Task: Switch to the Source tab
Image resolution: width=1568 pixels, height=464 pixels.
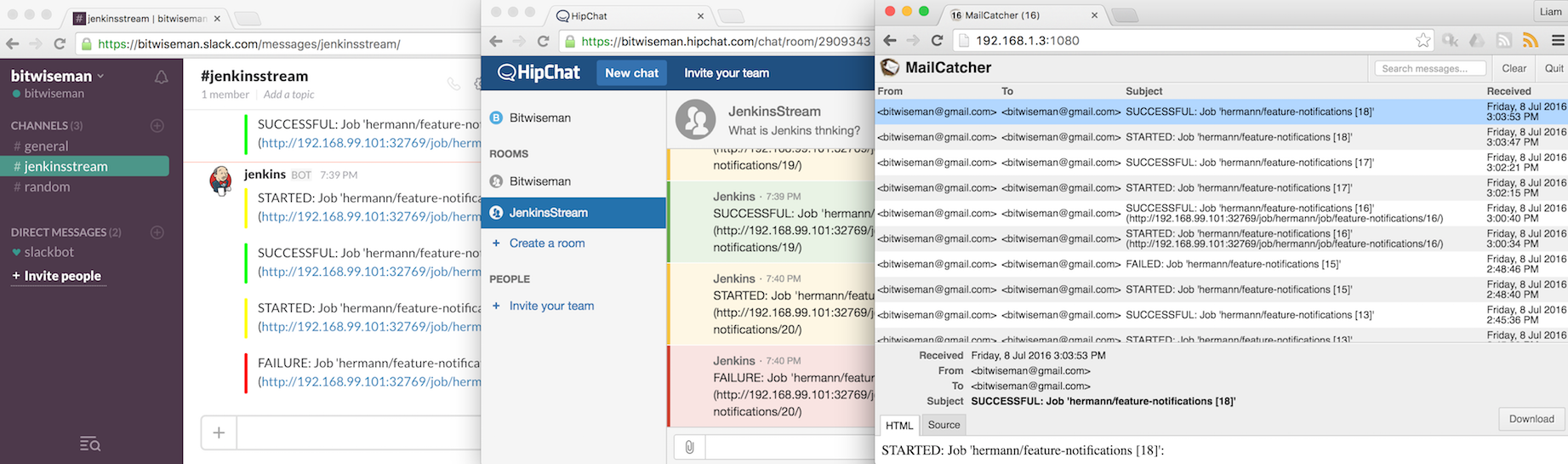Action: 944,425
